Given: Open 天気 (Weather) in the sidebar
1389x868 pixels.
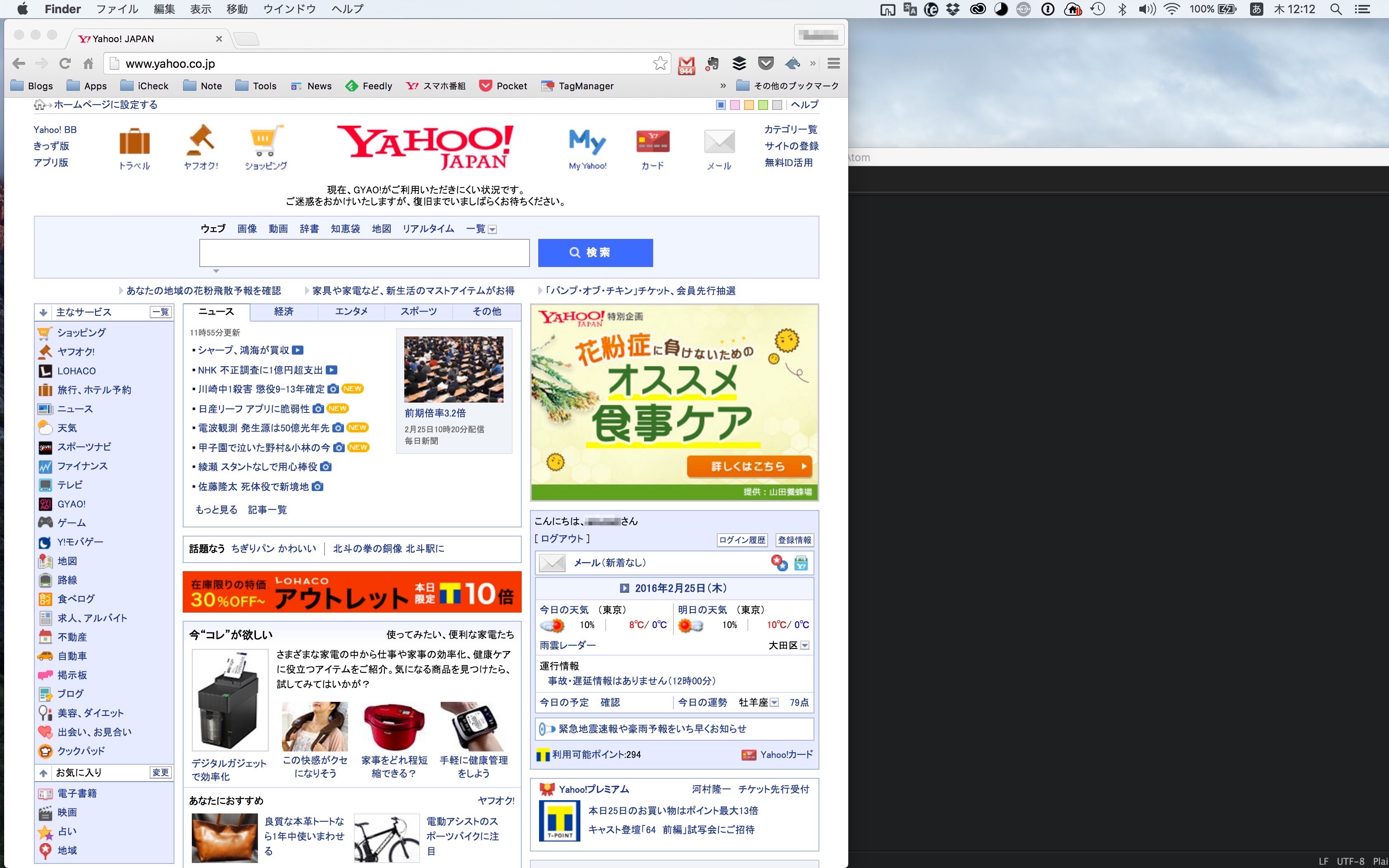Looking at the screenshot, I should pos(67,428).
